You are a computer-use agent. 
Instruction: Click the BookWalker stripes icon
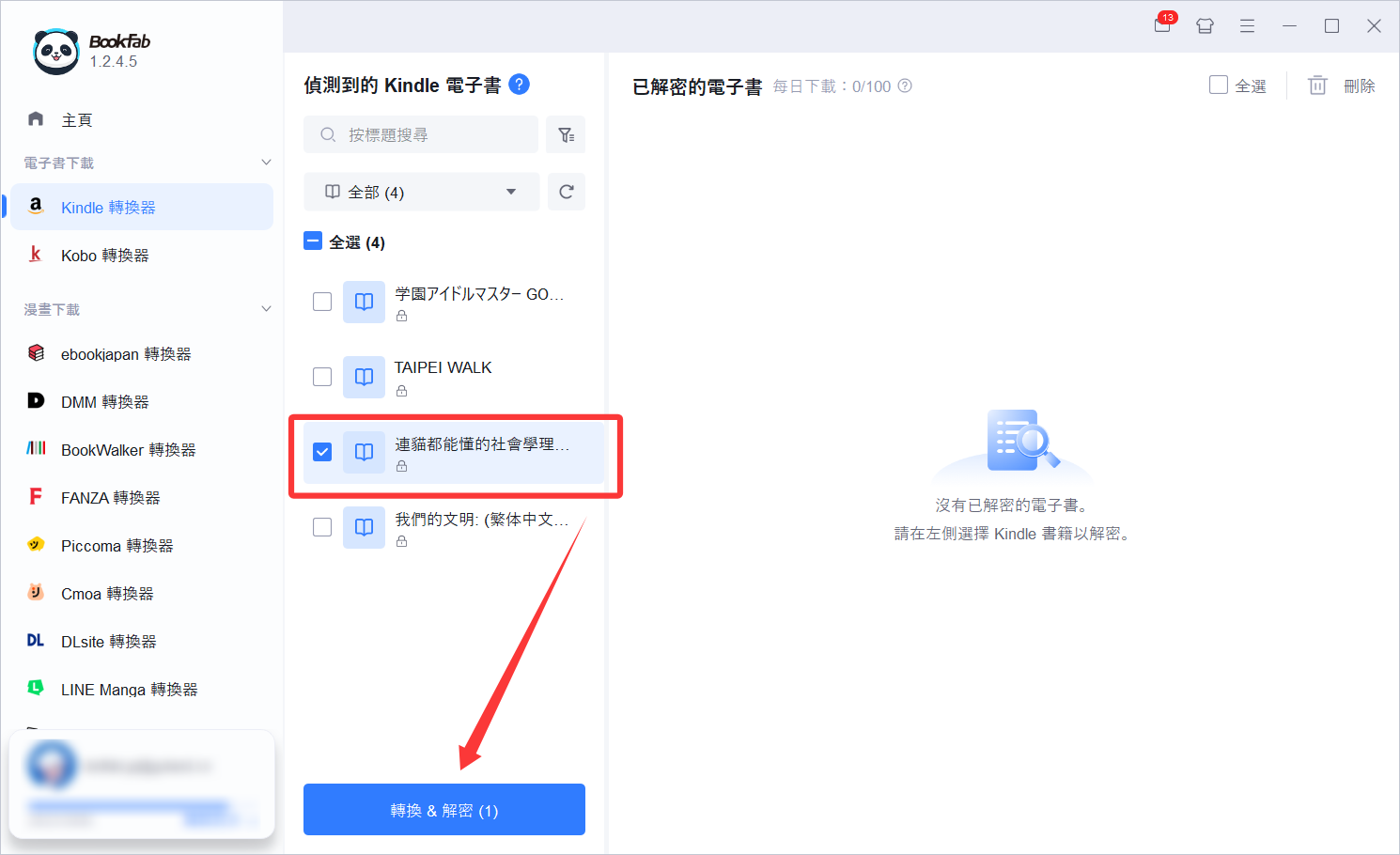coord(36,448)
